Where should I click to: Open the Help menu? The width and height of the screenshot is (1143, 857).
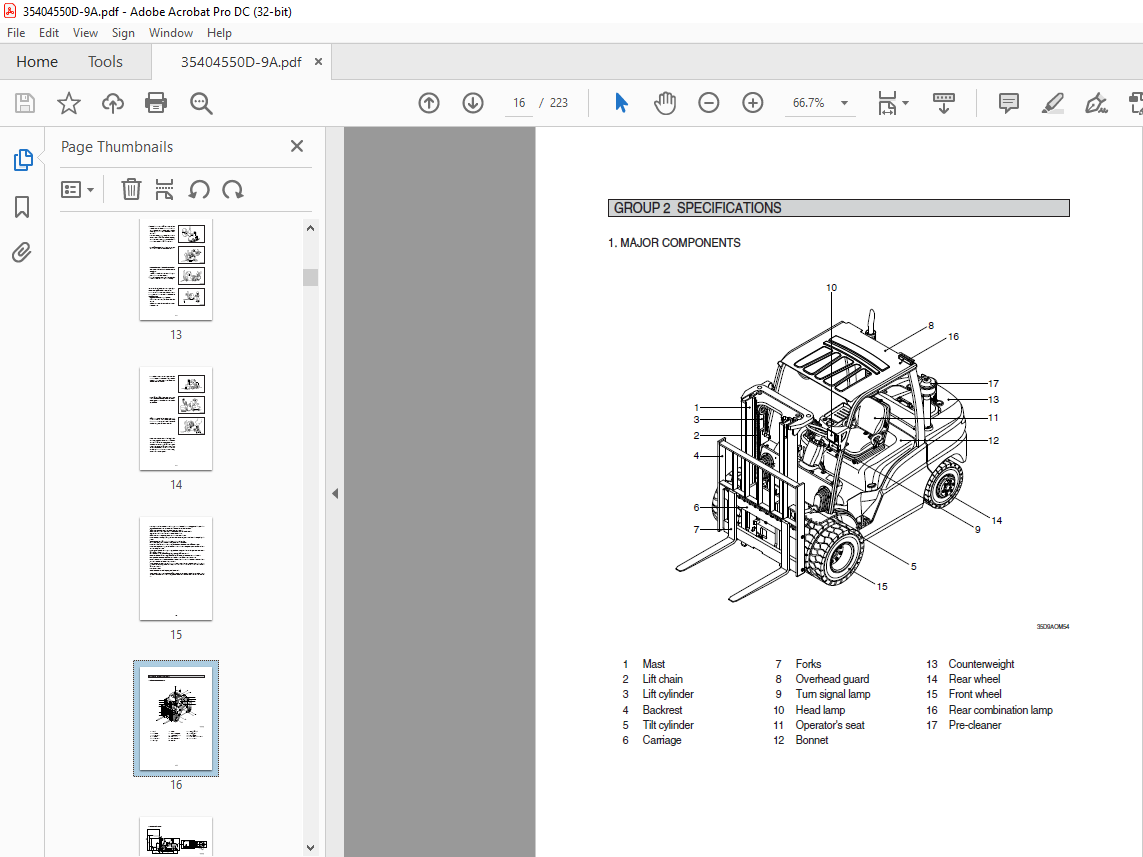point(219,33)
